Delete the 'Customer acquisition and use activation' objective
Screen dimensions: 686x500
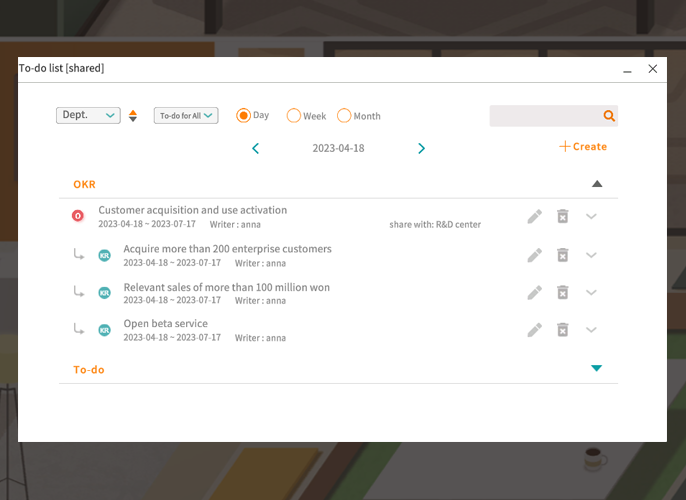click(x=563, y=216)
